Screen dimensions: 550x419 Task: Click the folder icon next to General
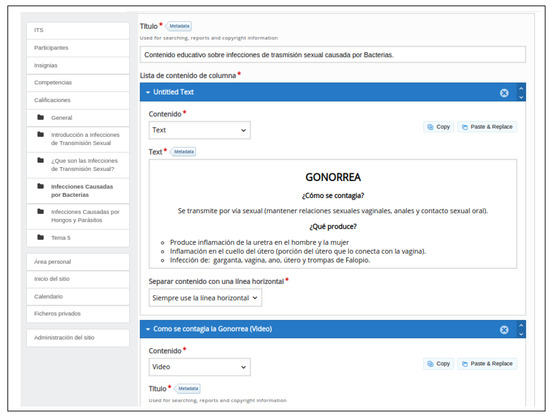pos(41,117)
